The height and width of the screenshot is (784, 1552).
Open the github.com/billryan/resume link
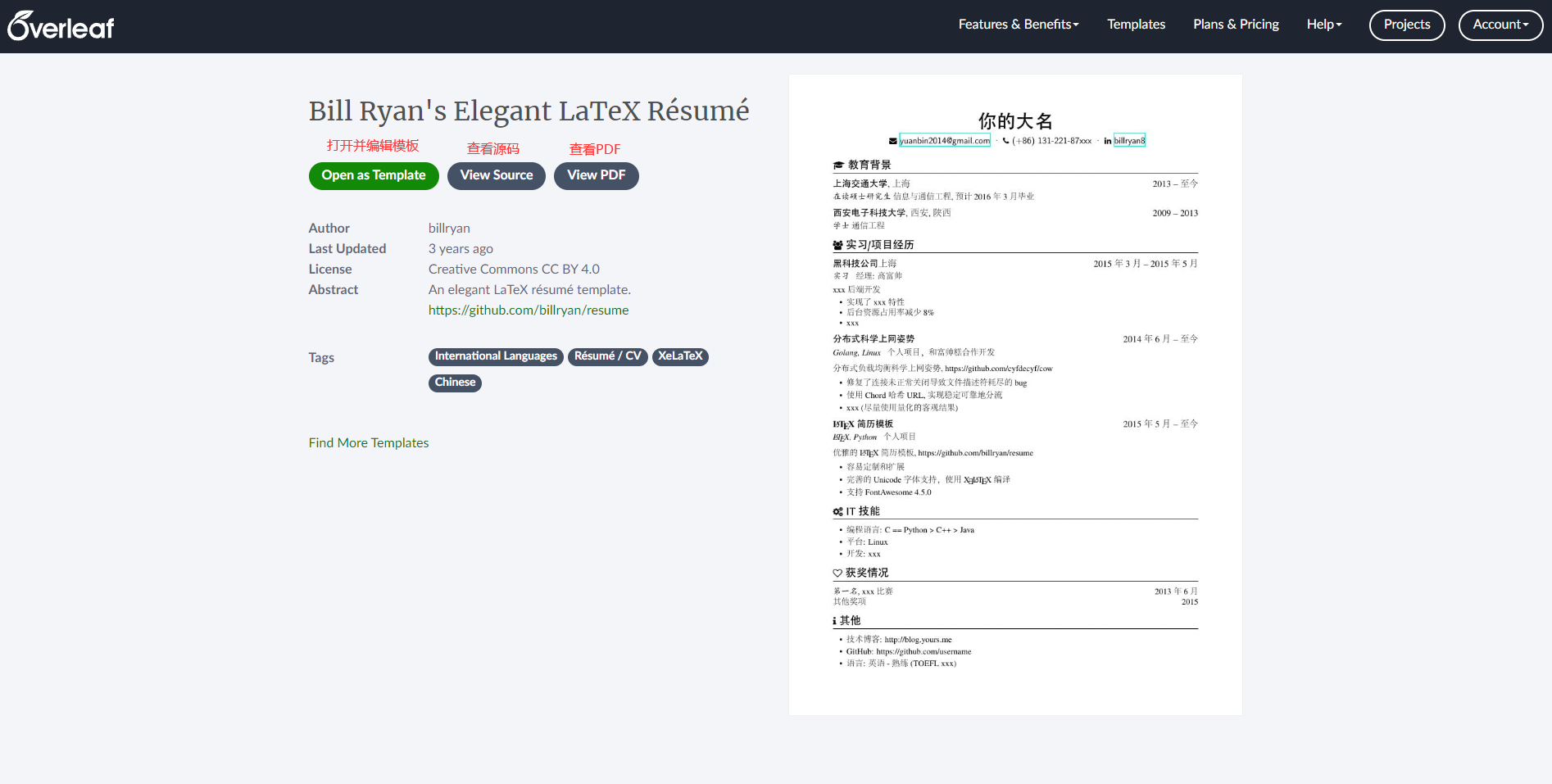tap(529, 310)
